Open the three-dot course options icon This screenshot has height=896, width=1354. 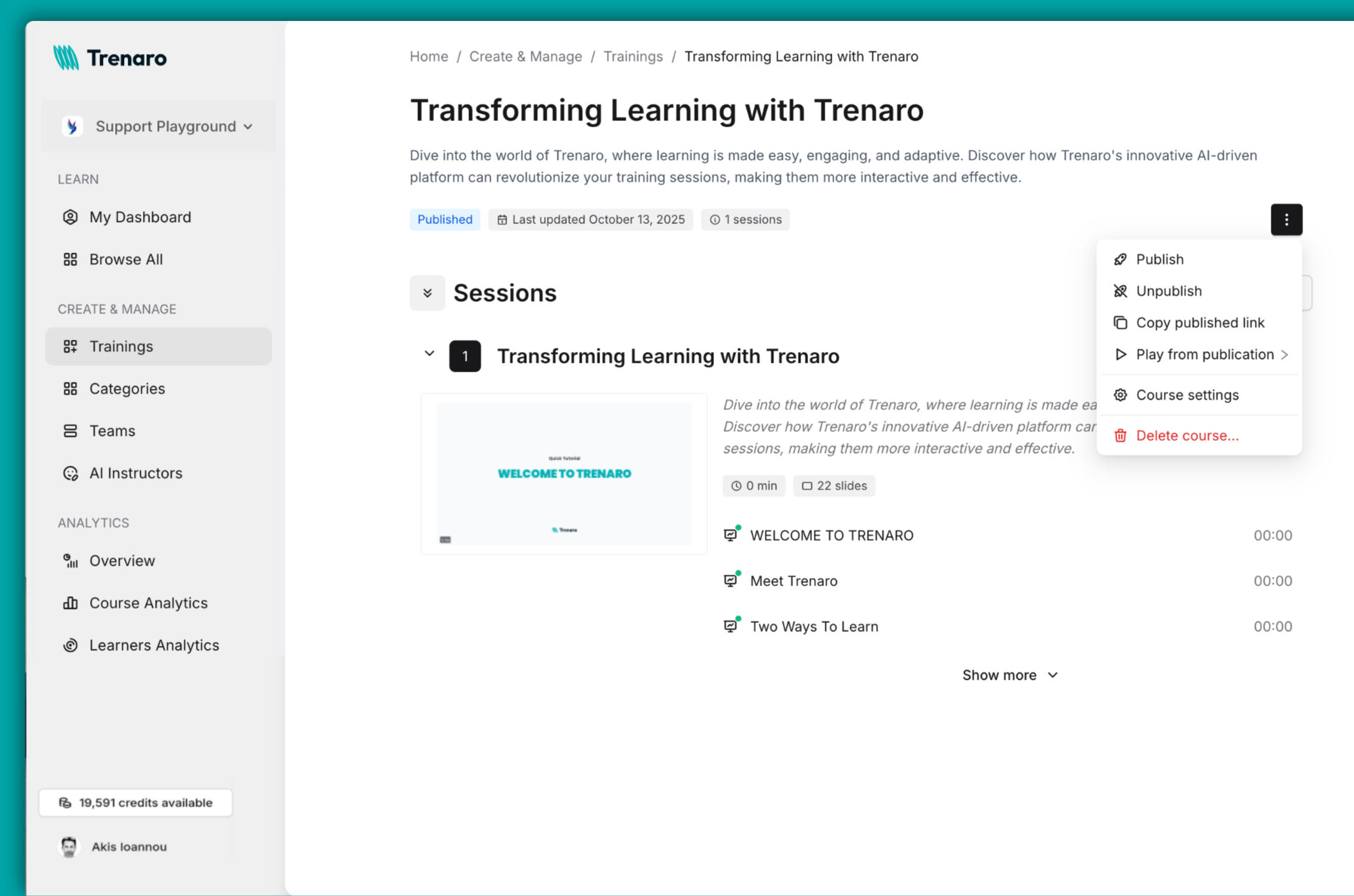[x=1287, y=219]
